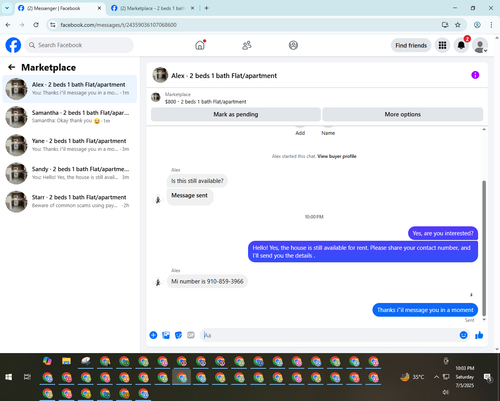This screenshot has height=401, width=500.
Task: Open the emoji picker in message box
Action: (463, 335)
